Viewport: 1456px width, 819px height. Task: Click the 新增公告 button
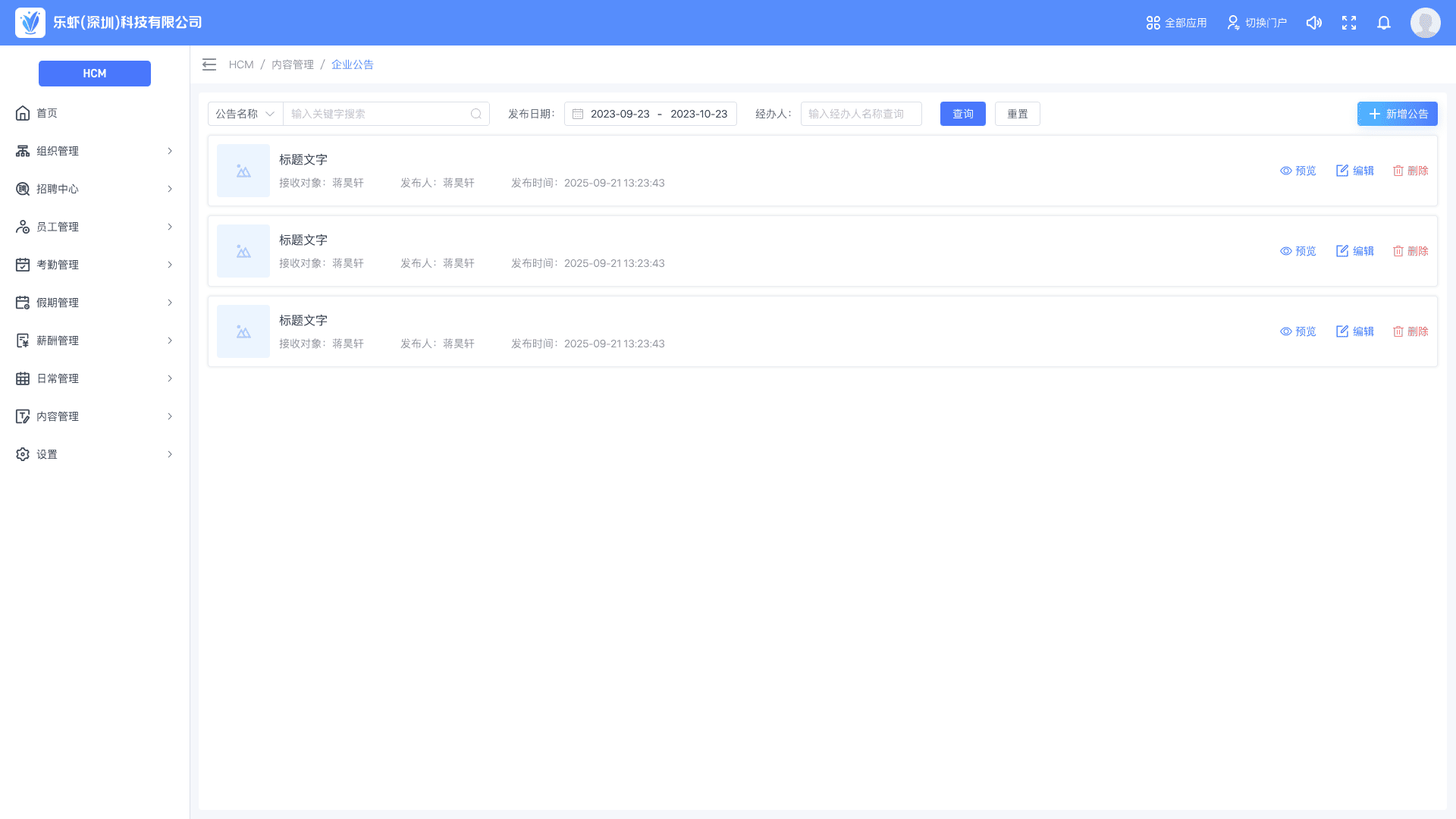(x=1397, y=114)
